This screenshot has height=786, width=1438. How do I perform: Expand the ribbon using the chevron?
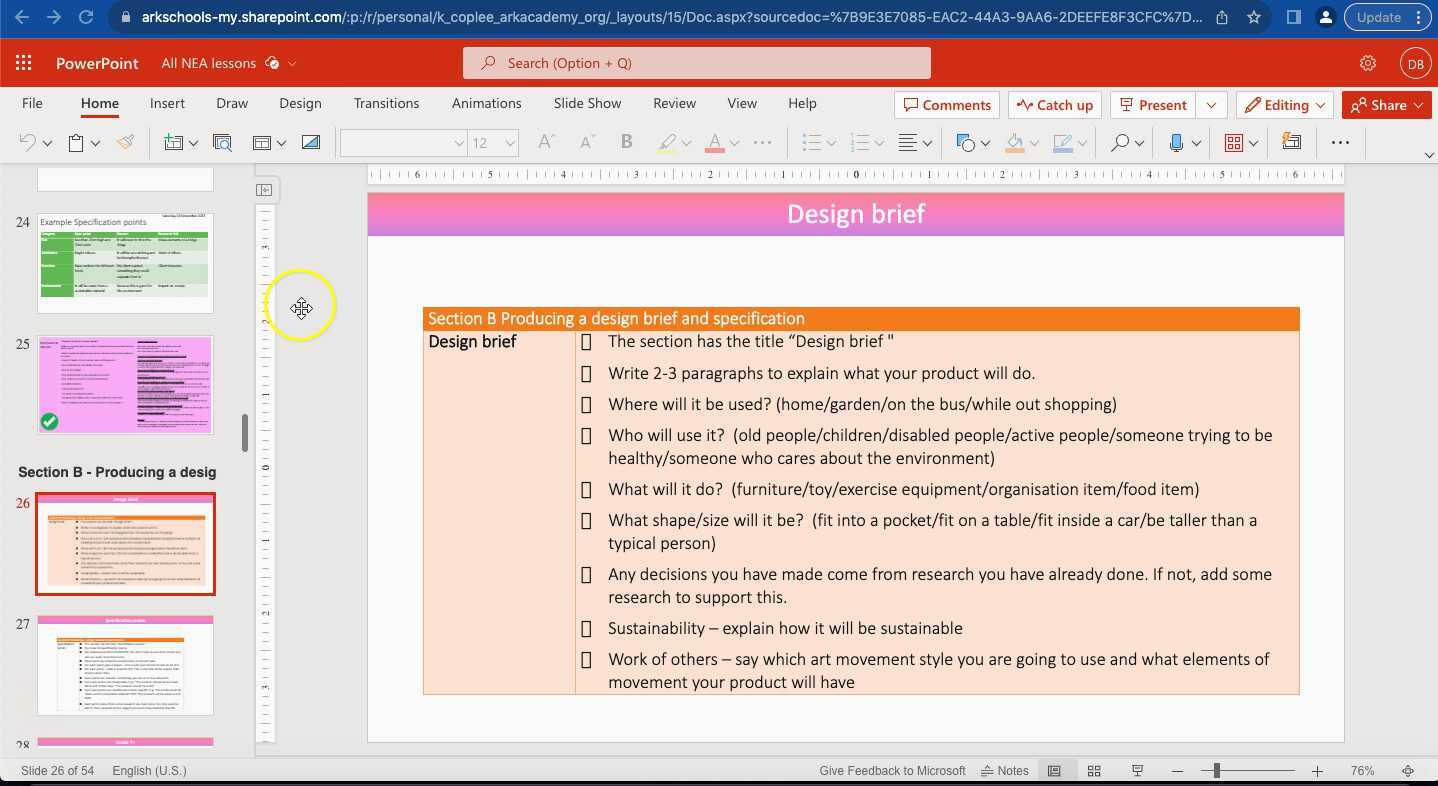[x=1428, y=155]
